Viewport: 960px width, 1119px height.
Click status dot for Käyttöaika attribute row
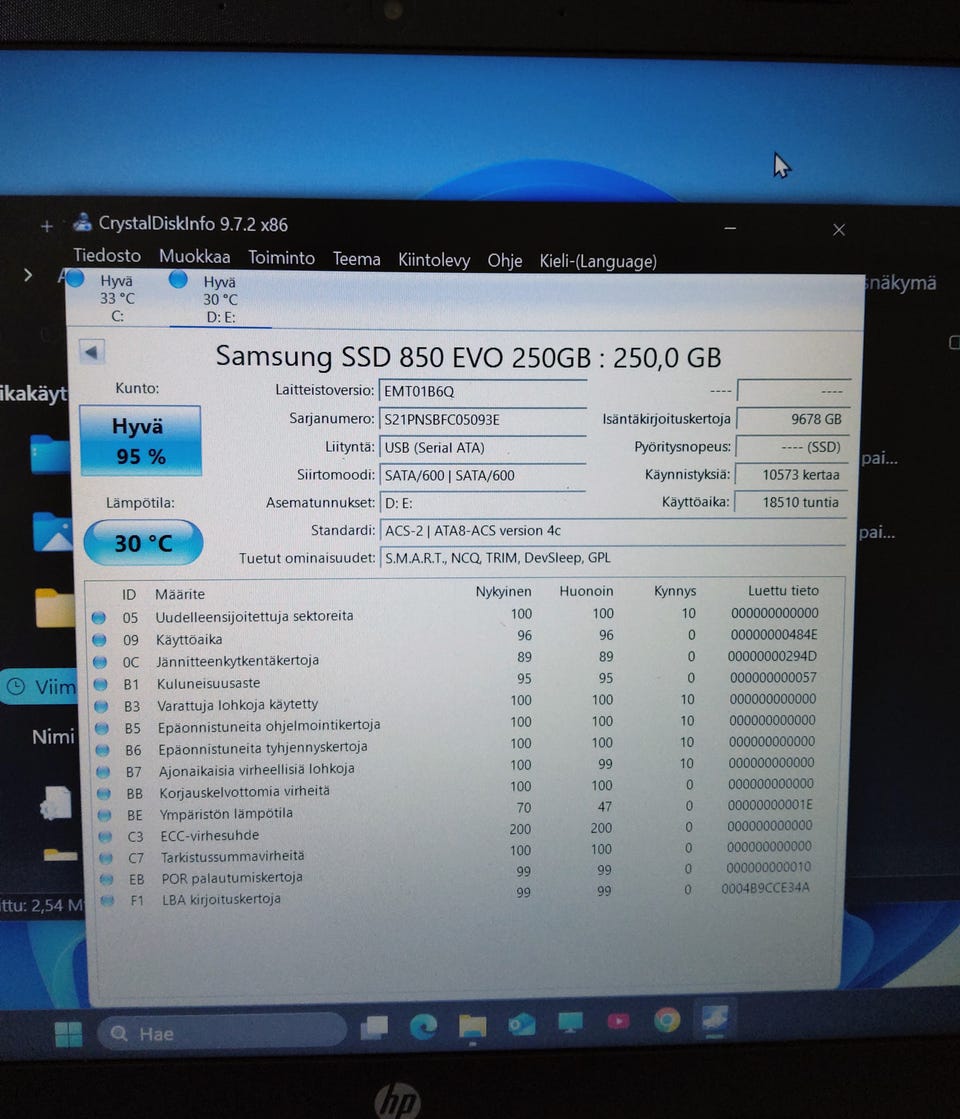pyautogui.click(x=99, y=639)
